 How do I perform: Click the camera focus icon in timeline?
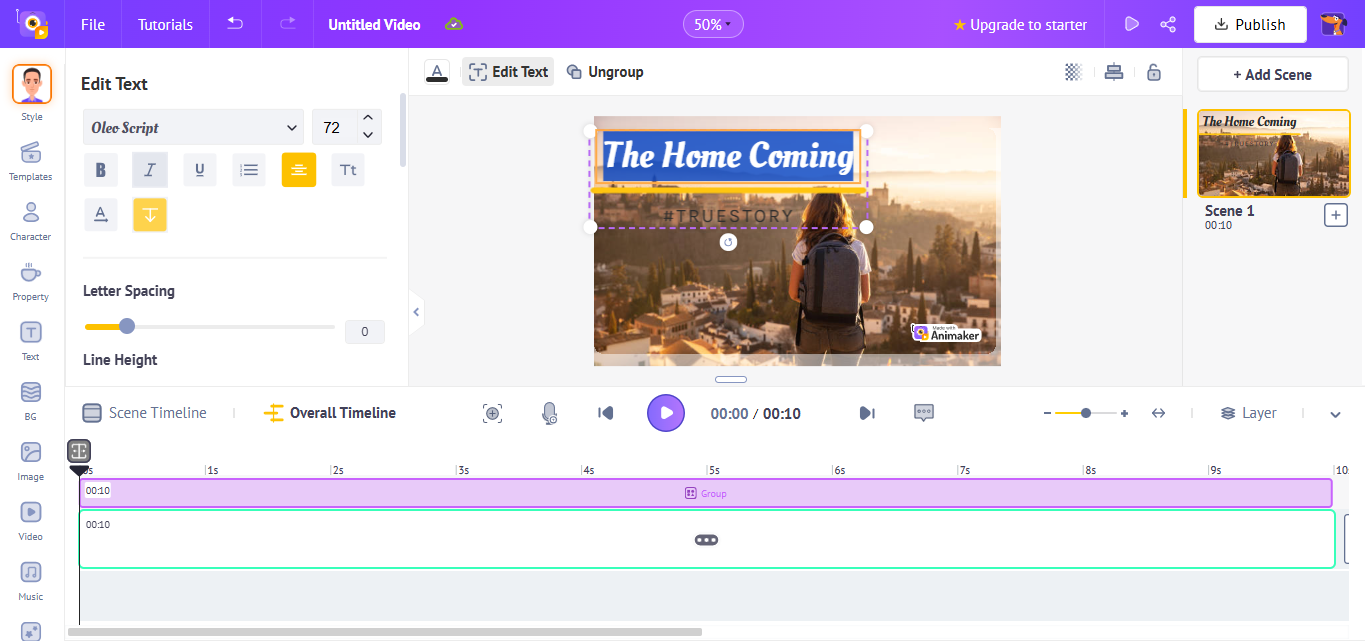[x=492, y=413]
